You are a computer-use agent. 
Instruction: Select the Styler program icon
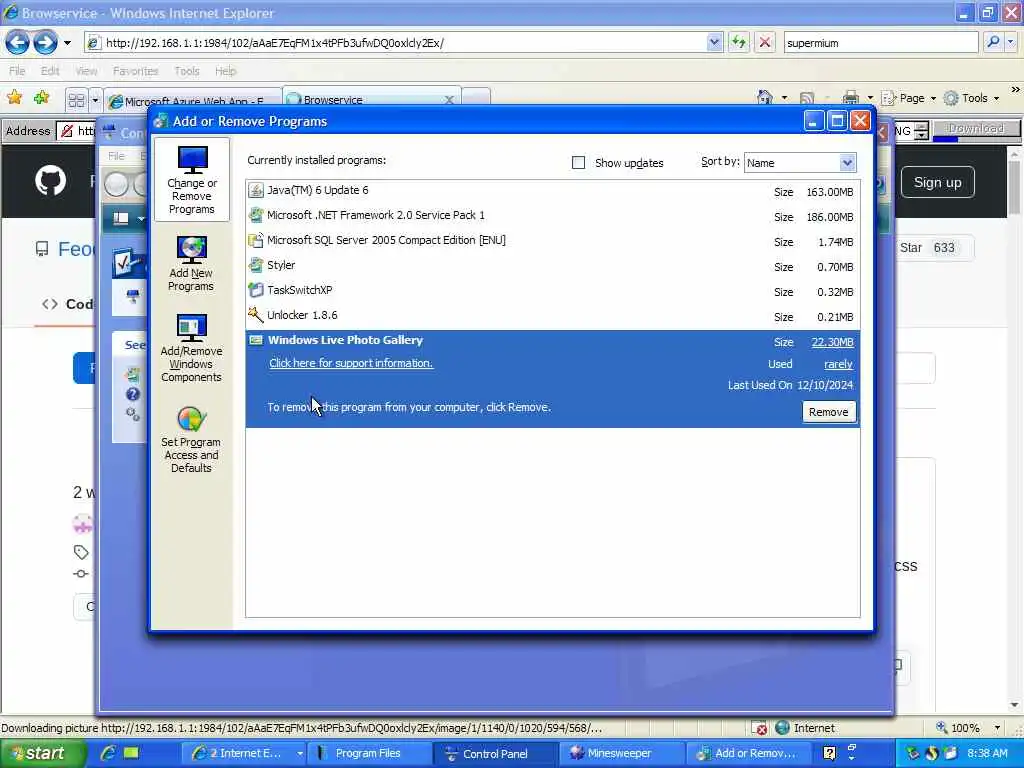pos(256,265)
